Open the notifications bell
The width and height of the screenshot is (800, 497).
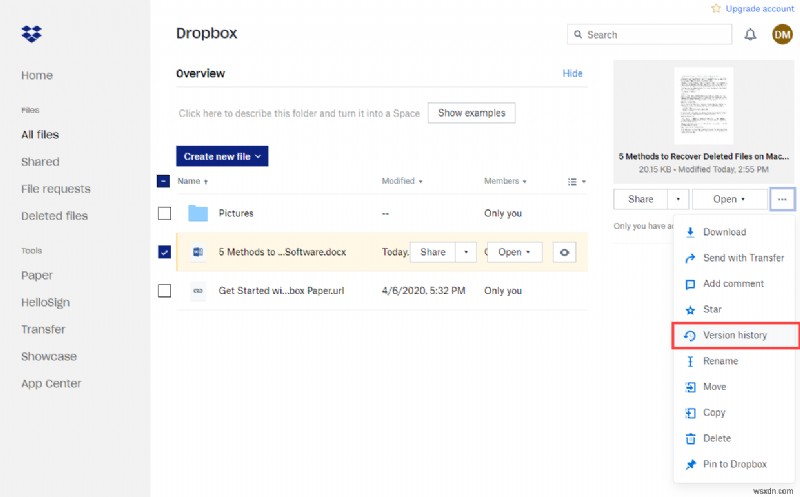pos(750,35)
